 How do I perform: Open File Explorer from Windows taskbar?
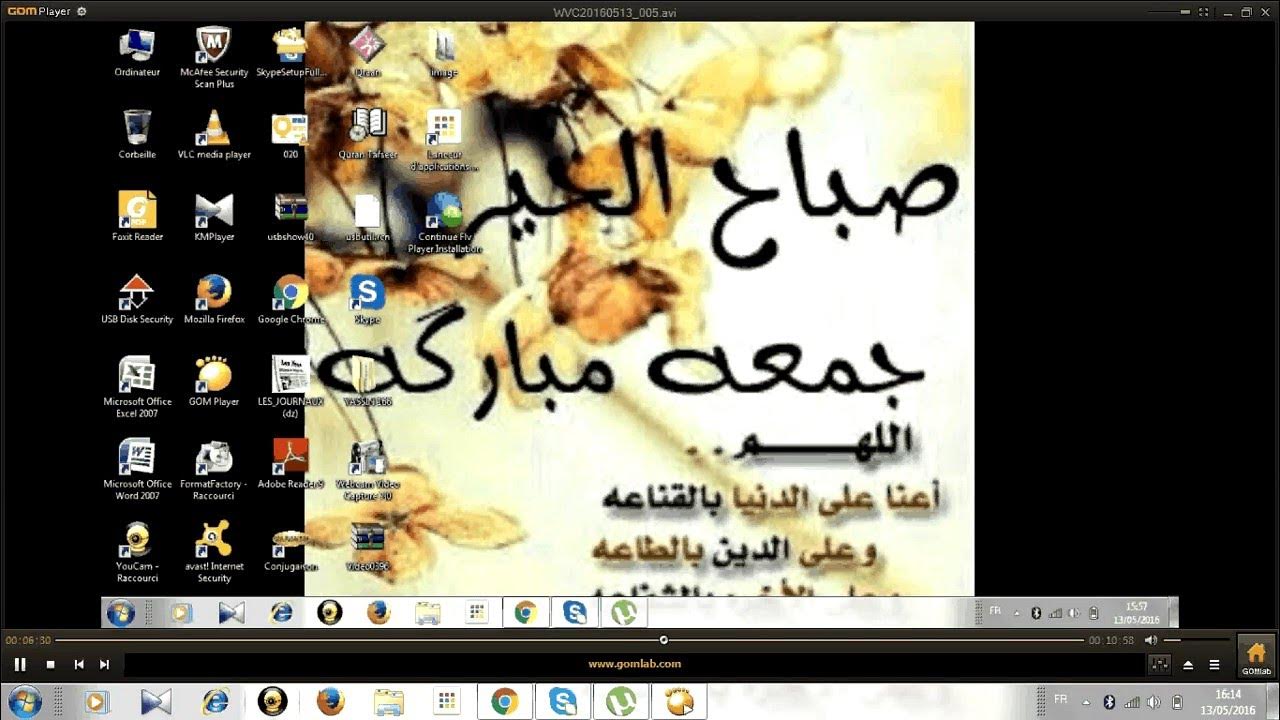(388, 702)
